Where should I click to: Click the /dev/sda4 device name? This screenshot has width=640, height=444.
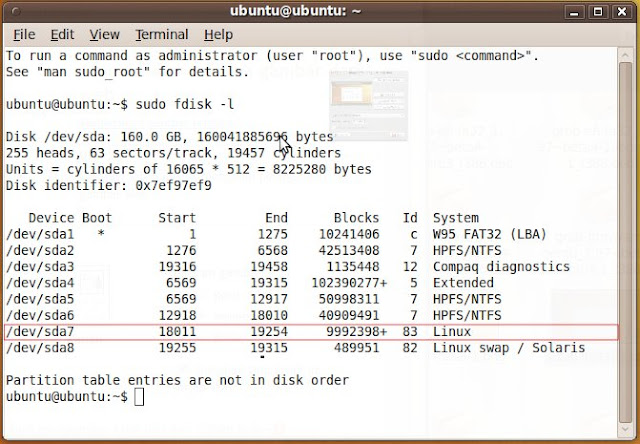click(40, 283)
